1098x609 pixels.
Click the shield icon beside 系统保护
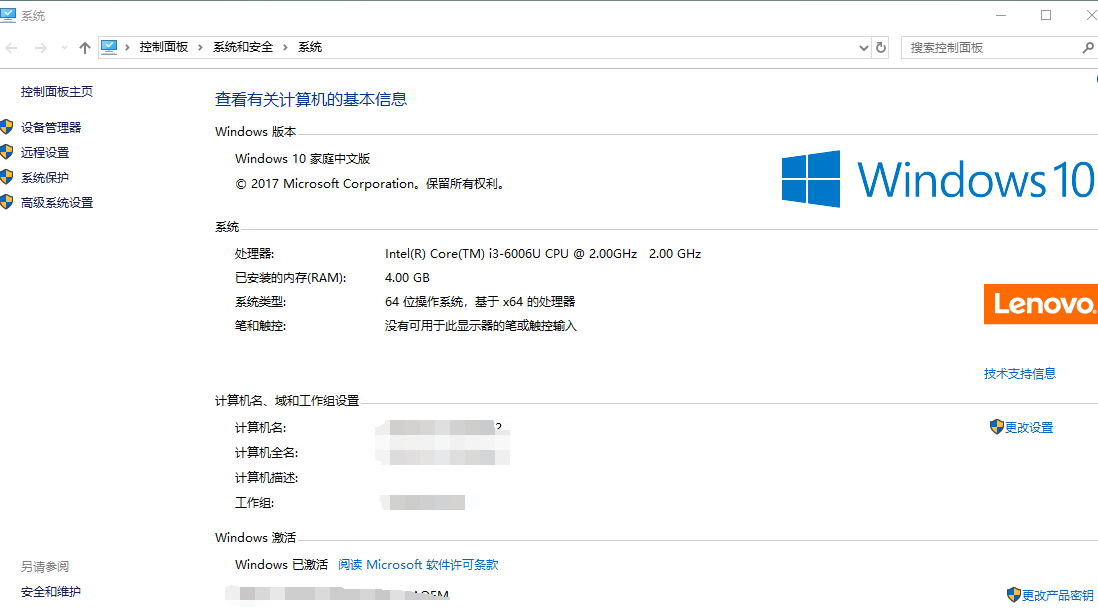7,178
